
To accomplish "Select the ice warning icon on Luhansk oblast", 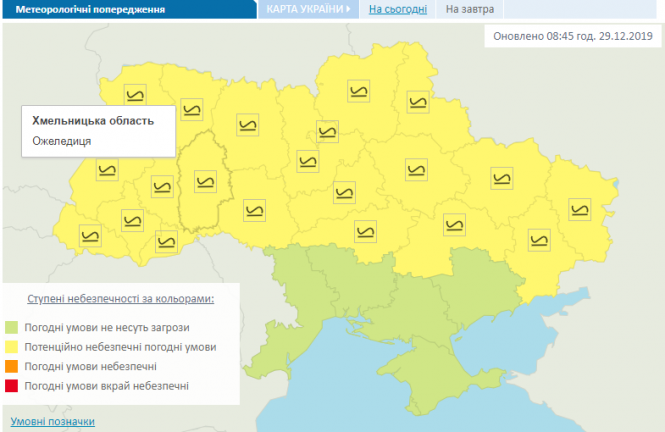I will pos(579,209).
